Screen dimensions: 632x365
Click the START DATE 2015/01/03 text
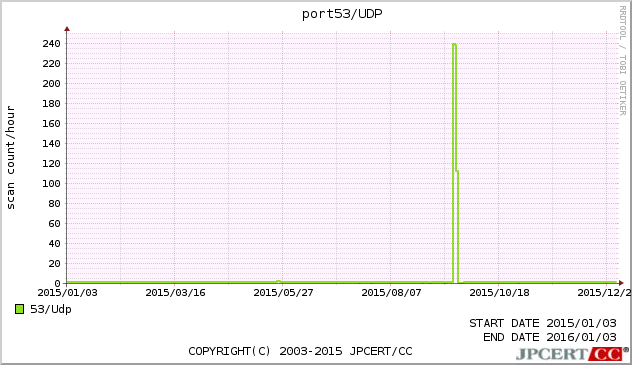coord(543,323)
